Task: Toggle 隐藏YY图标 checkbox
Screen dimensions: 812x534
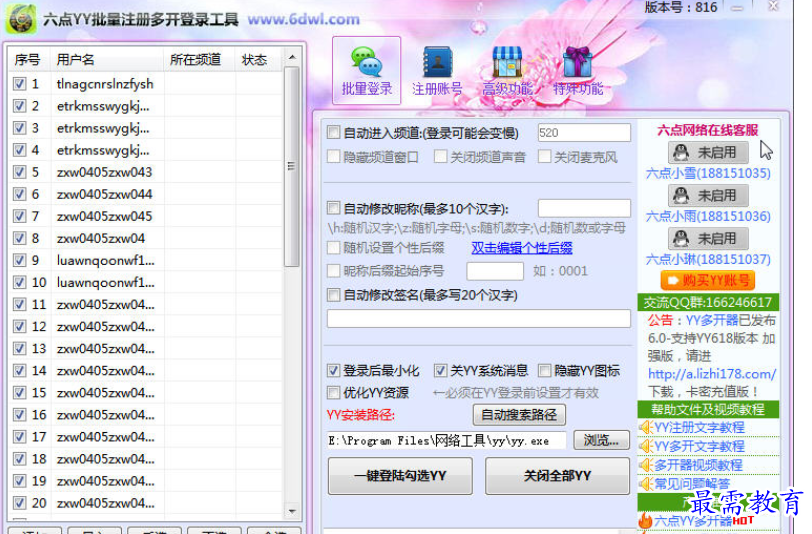Action: click(x=544, y=370)
